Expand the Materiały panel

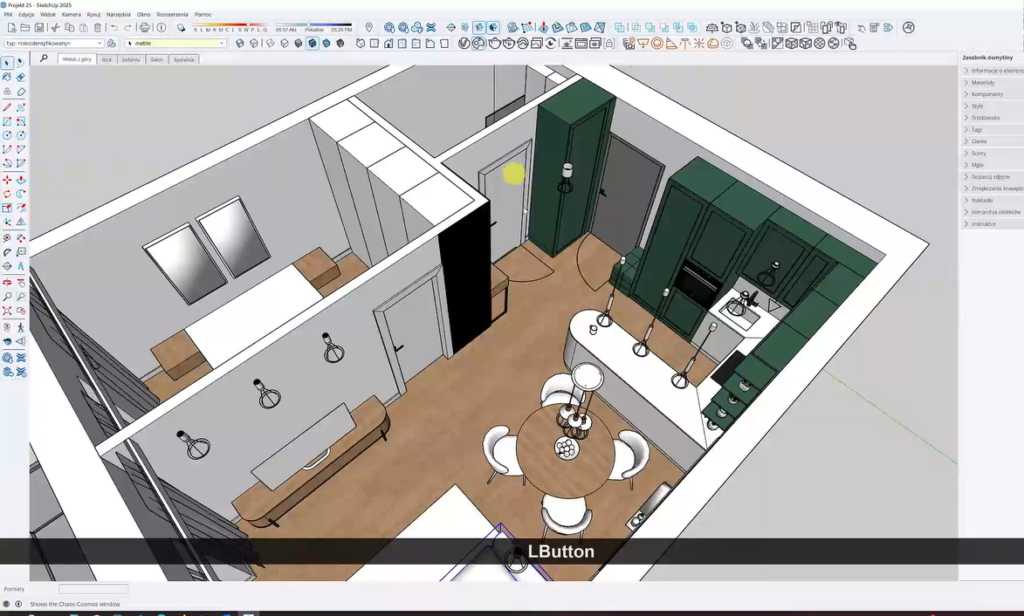pyautogui.click(x=987, y=82)
